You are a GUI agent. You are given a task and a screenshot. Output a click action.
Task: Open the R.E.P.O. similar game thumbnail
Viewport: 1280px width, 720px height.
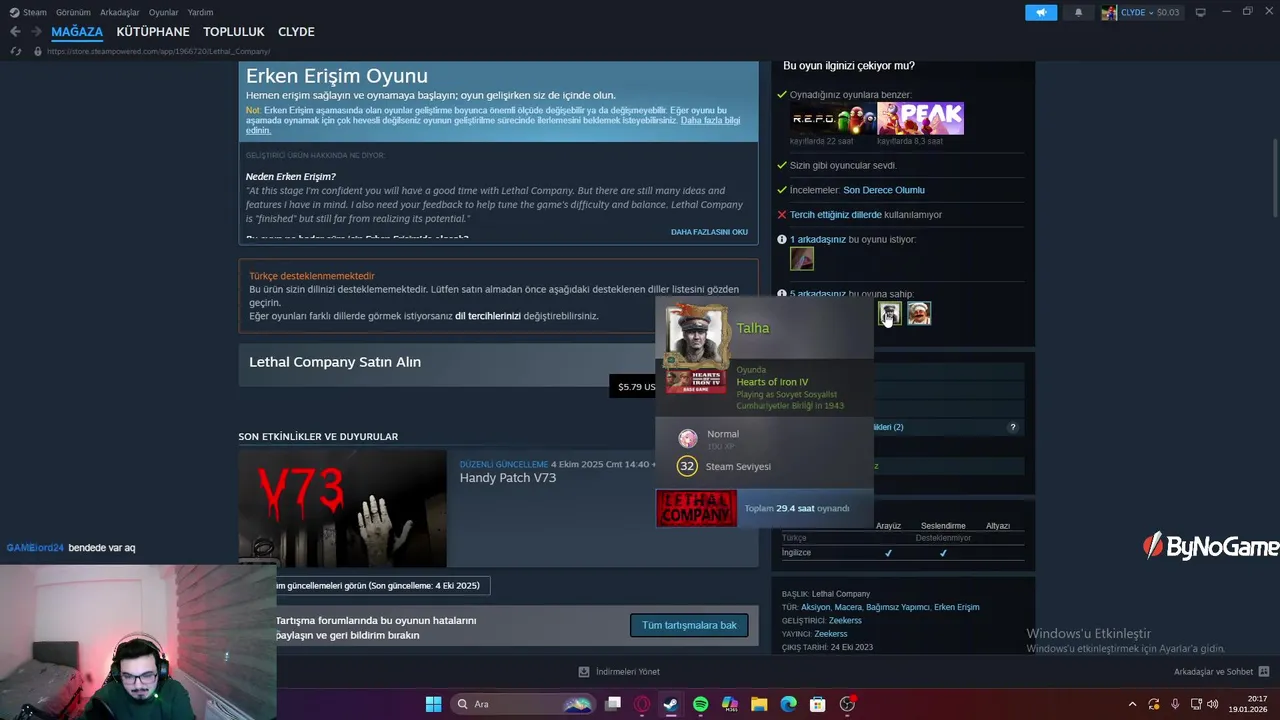pyautogui.click(x=832, y=118)
